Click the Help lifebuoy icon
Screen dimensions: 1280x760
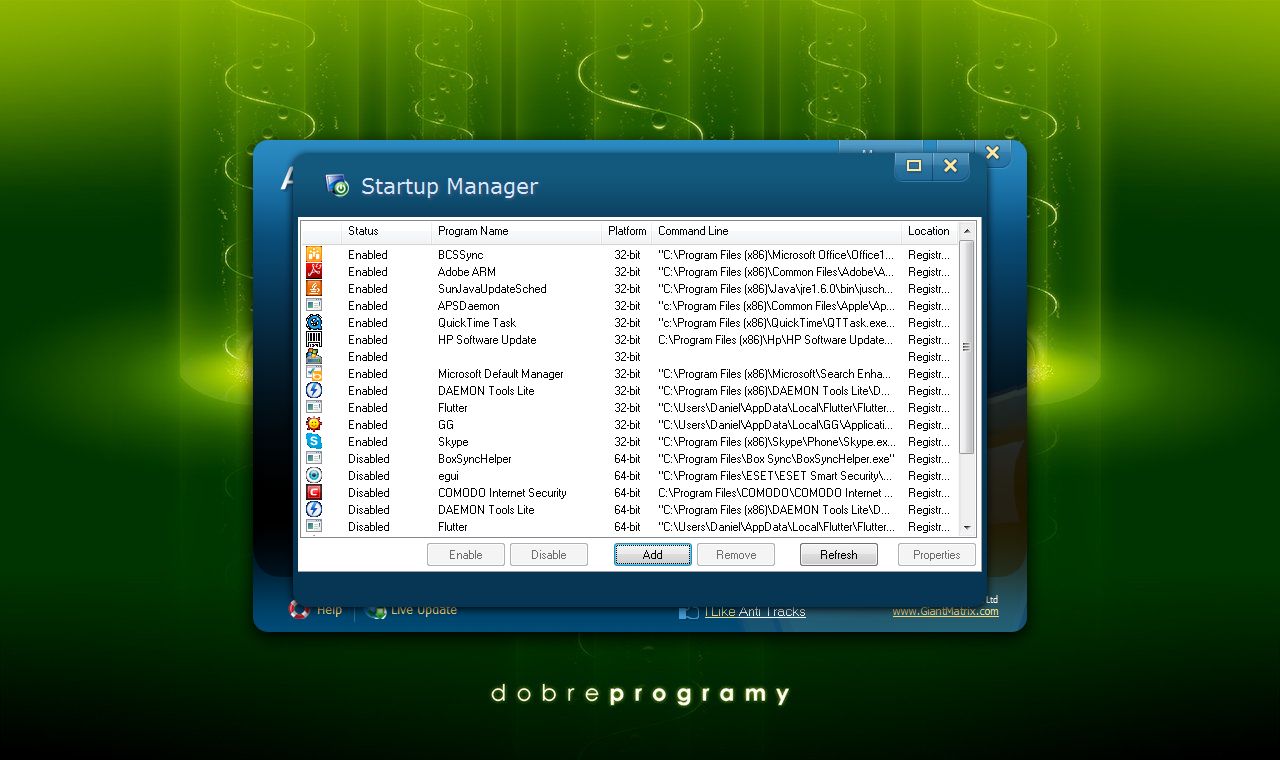click(x=299, y=609)
